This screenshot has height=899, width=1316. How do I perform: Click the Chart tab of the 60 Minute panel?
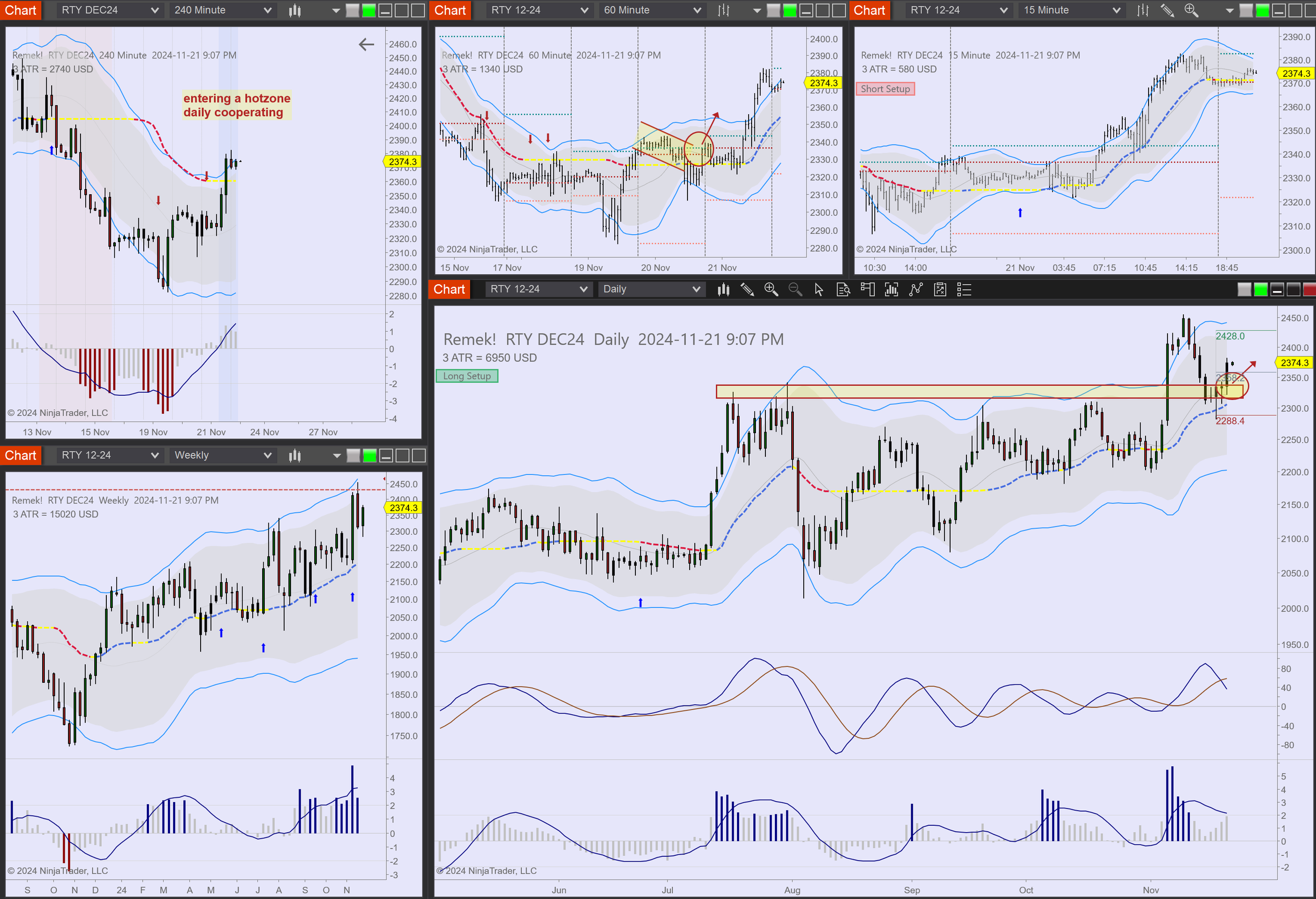(450, 10)
